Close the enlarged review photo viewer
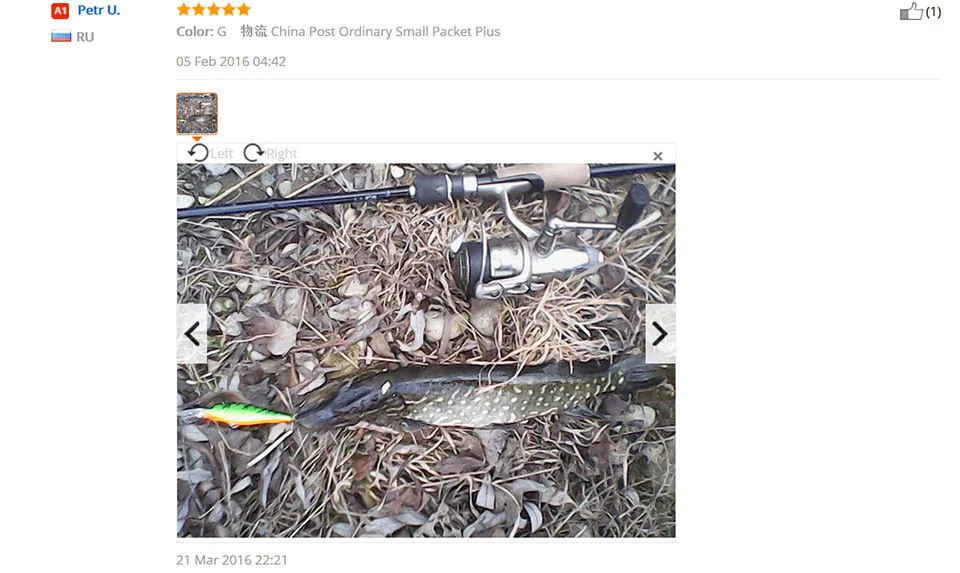The width and height of the screenshot is (960, 573). click(658, 156)
